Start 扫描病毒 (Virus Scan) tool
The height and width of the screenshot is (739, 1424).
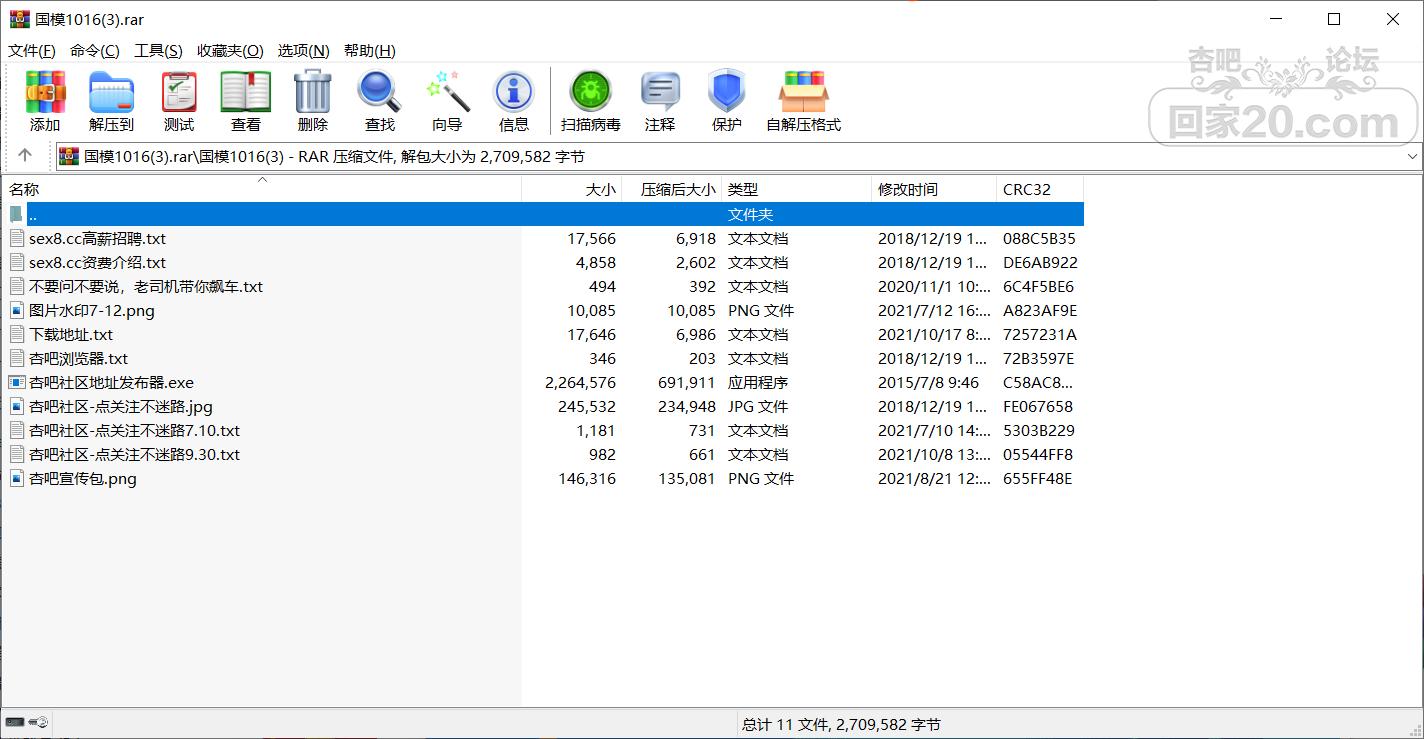coord(590,101)
